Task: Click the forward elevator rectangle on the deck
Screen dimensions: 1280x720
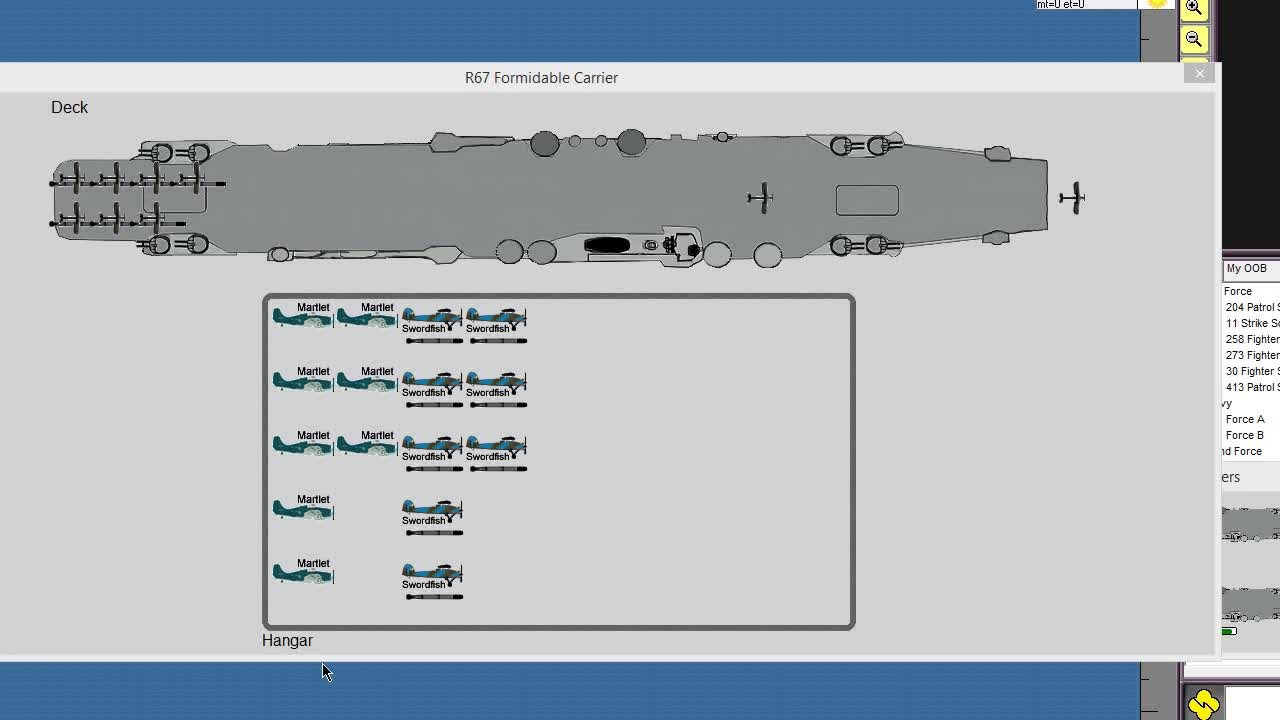Action: pyautogui.click(x=867, y=200)
